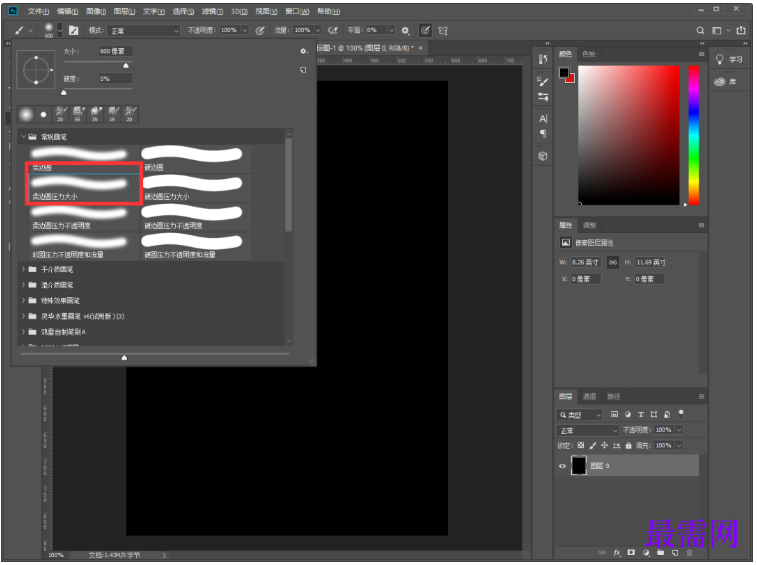The image size is (757, 565).
Task: Toggle the airbrush build-up option
Action: click(332, 31)
